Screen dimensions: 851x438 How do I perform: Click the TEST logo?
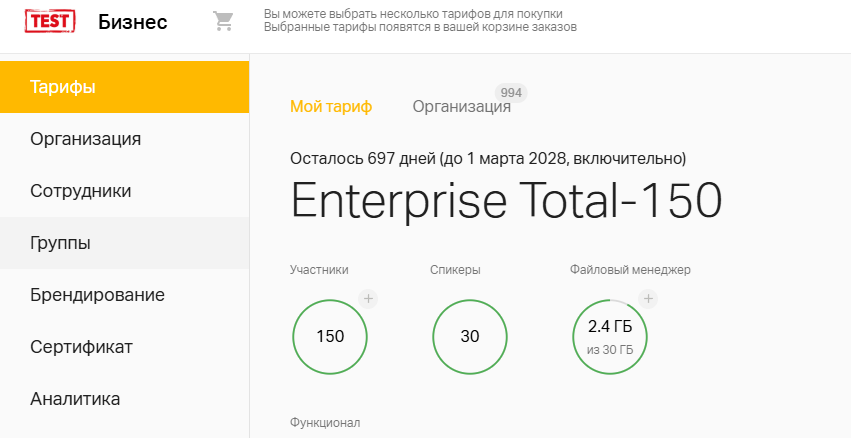[52, 21]
